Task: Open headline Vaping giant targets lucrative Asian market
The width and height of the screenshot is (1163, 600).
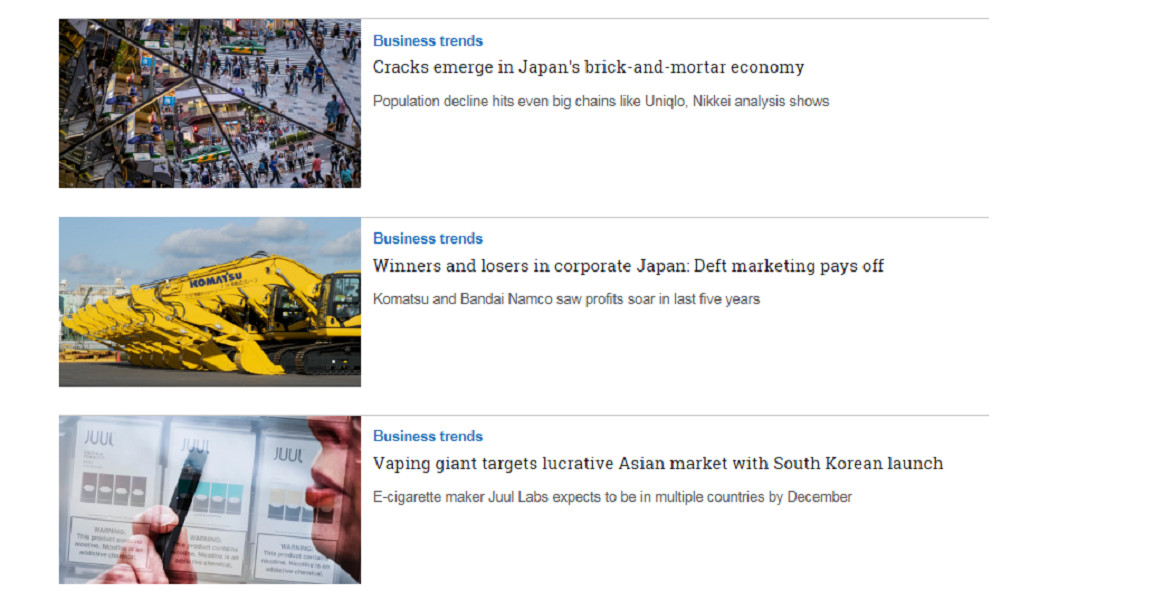Action: pyautogui.click(x=658, y=464)
